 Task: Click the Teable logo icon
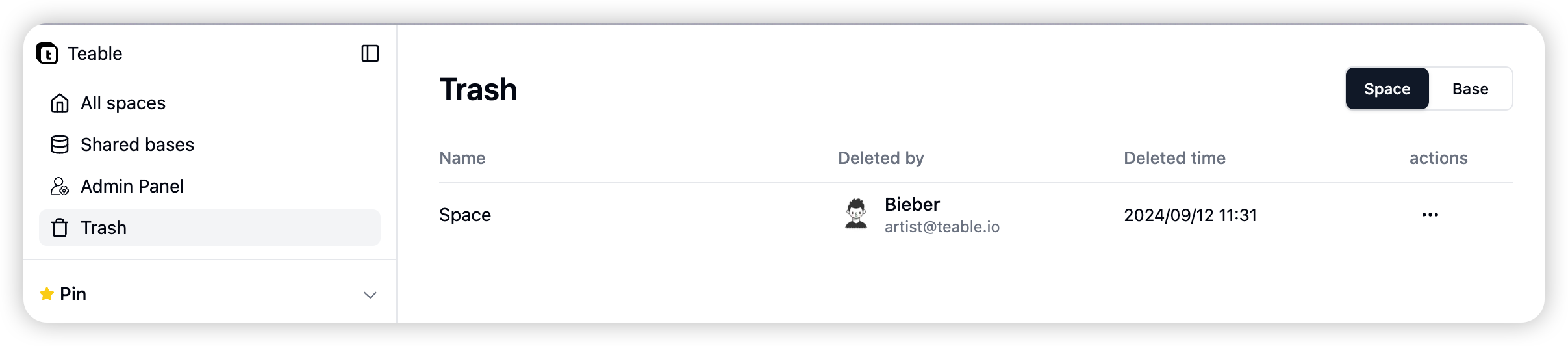click(x=47, y=53)
